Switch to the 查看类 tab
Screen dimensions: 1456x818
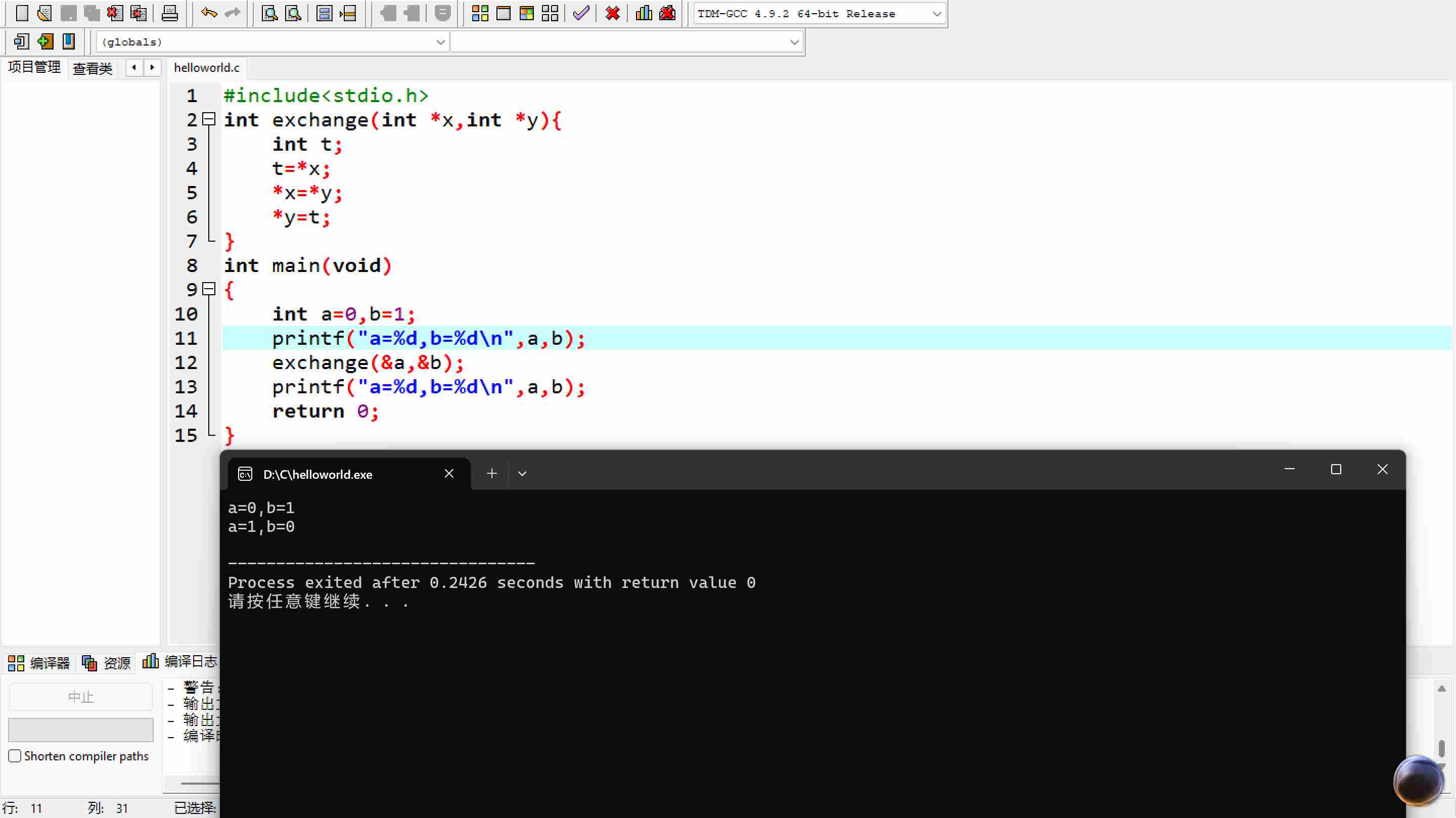coord(93,68)
